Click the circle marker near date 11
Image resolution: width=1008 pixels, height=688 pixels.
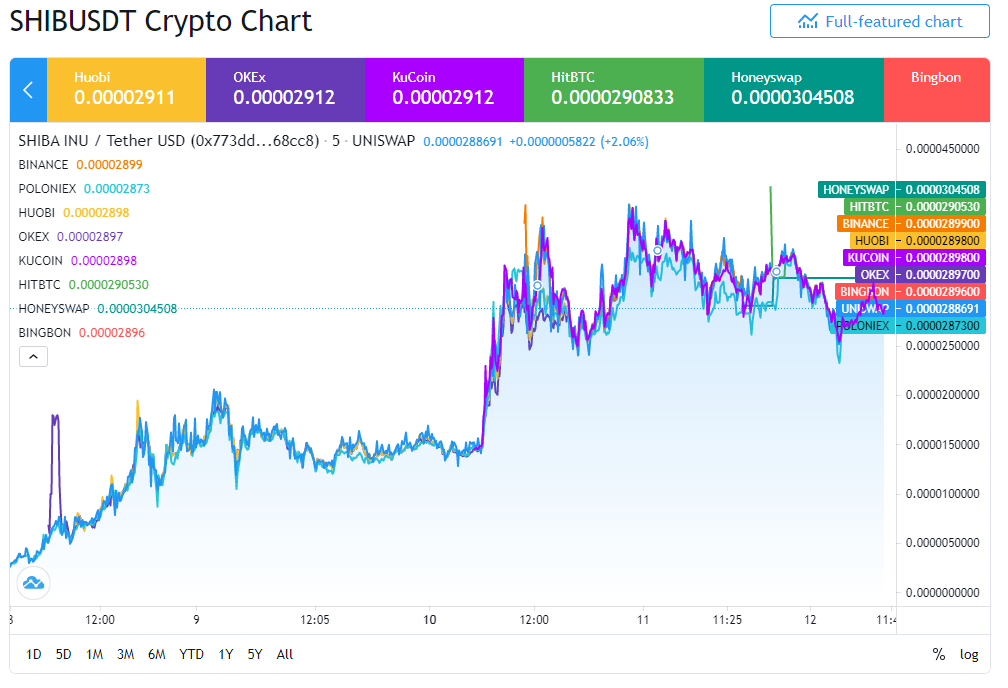658,250
